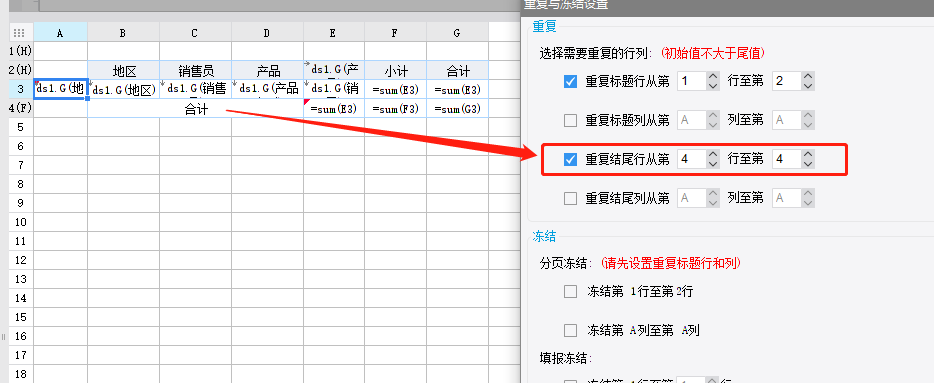Select cell E2 containing ds1.G(产

click(x=334, y=70)
